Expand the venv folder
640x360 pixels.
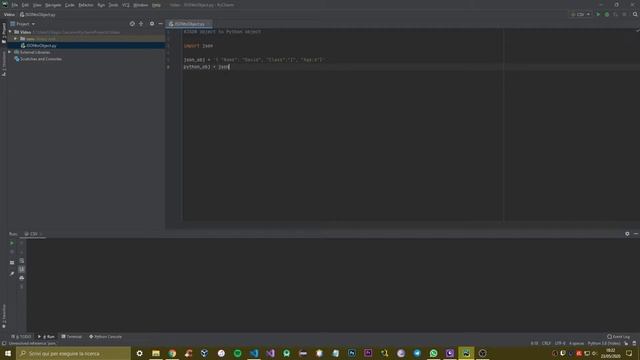(16, 39)
